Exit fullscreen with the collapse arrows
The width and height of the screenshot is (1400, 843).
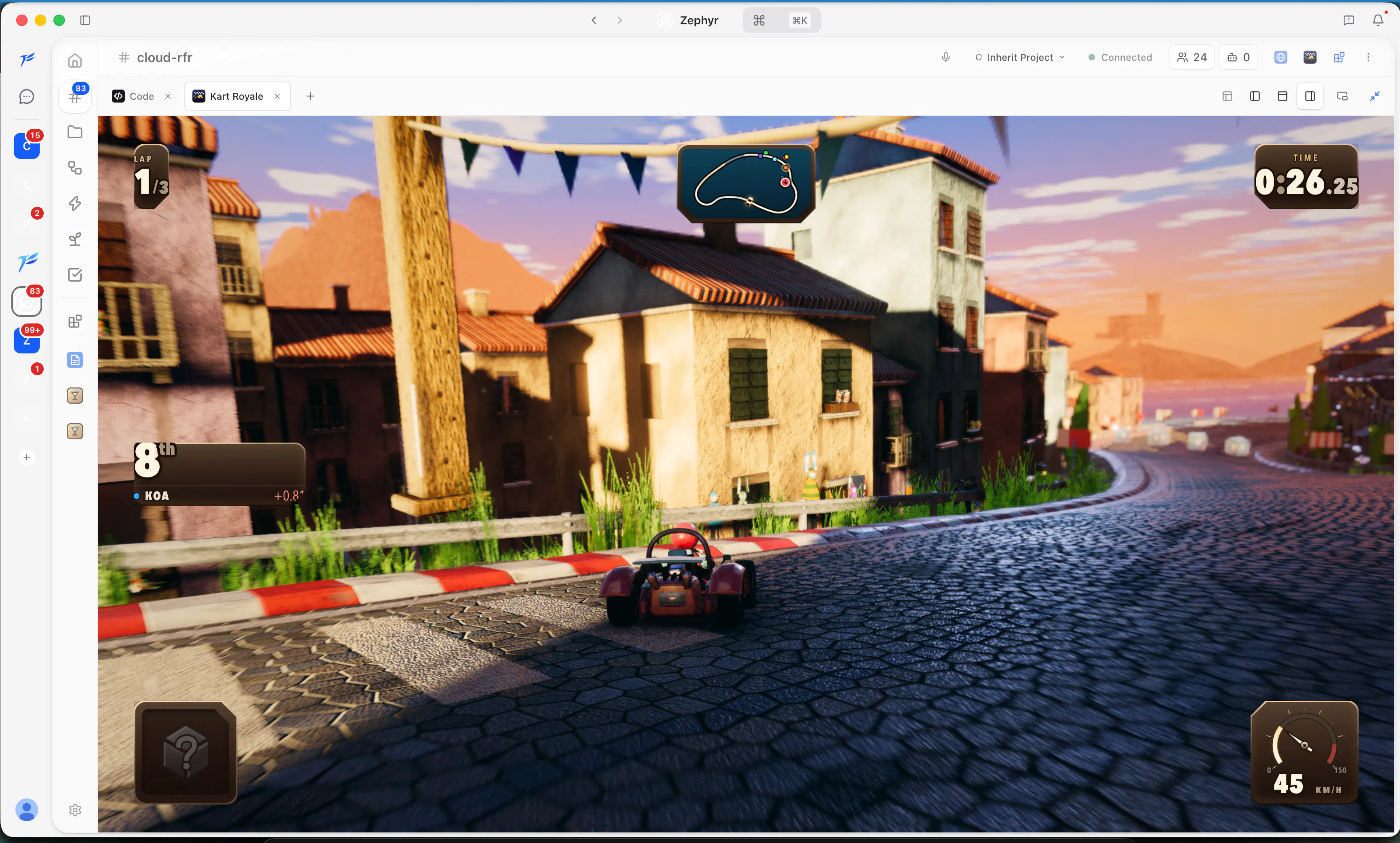[x=1375, y=96]
